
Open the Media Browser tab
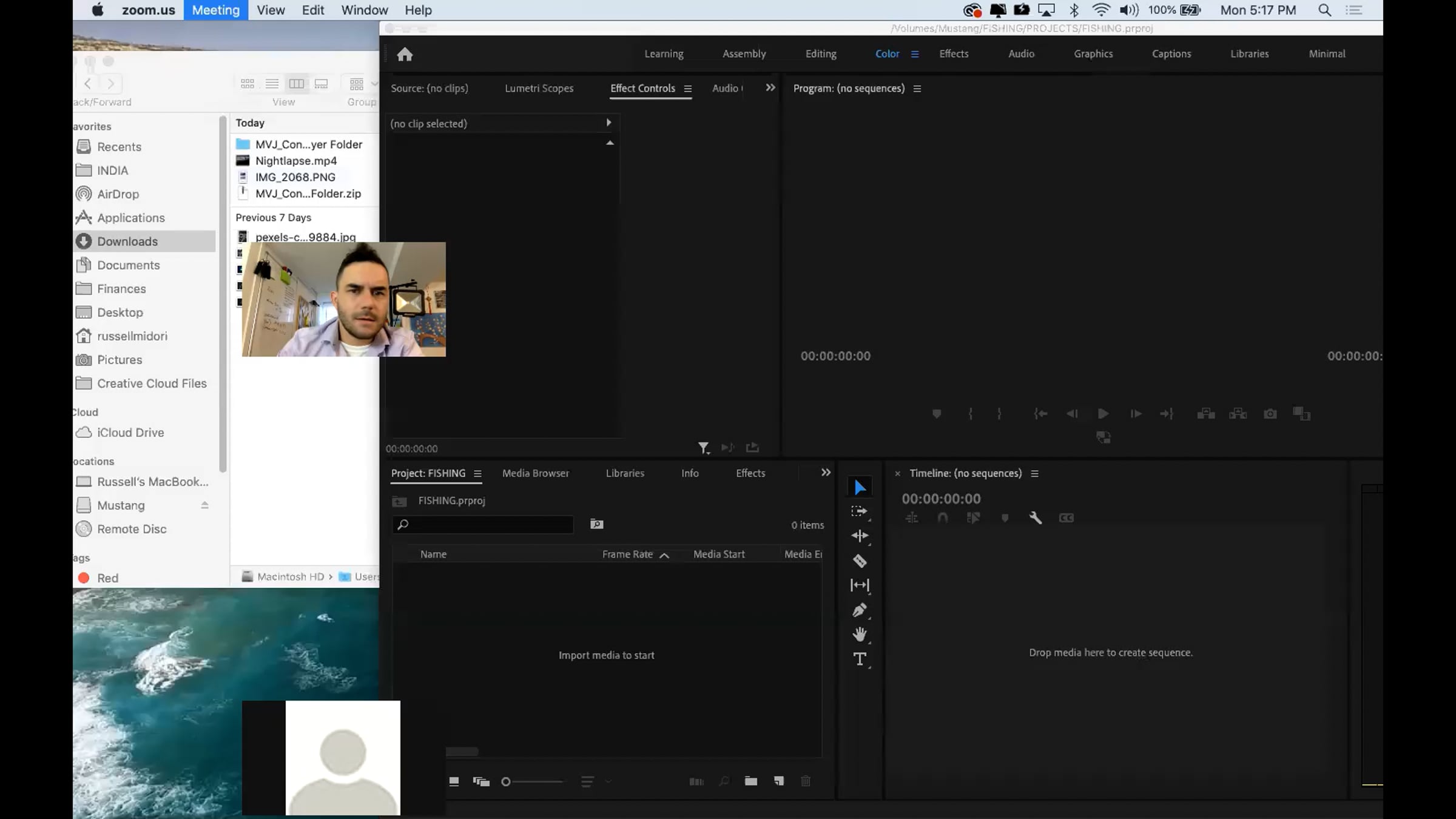(x=535, y=473)
